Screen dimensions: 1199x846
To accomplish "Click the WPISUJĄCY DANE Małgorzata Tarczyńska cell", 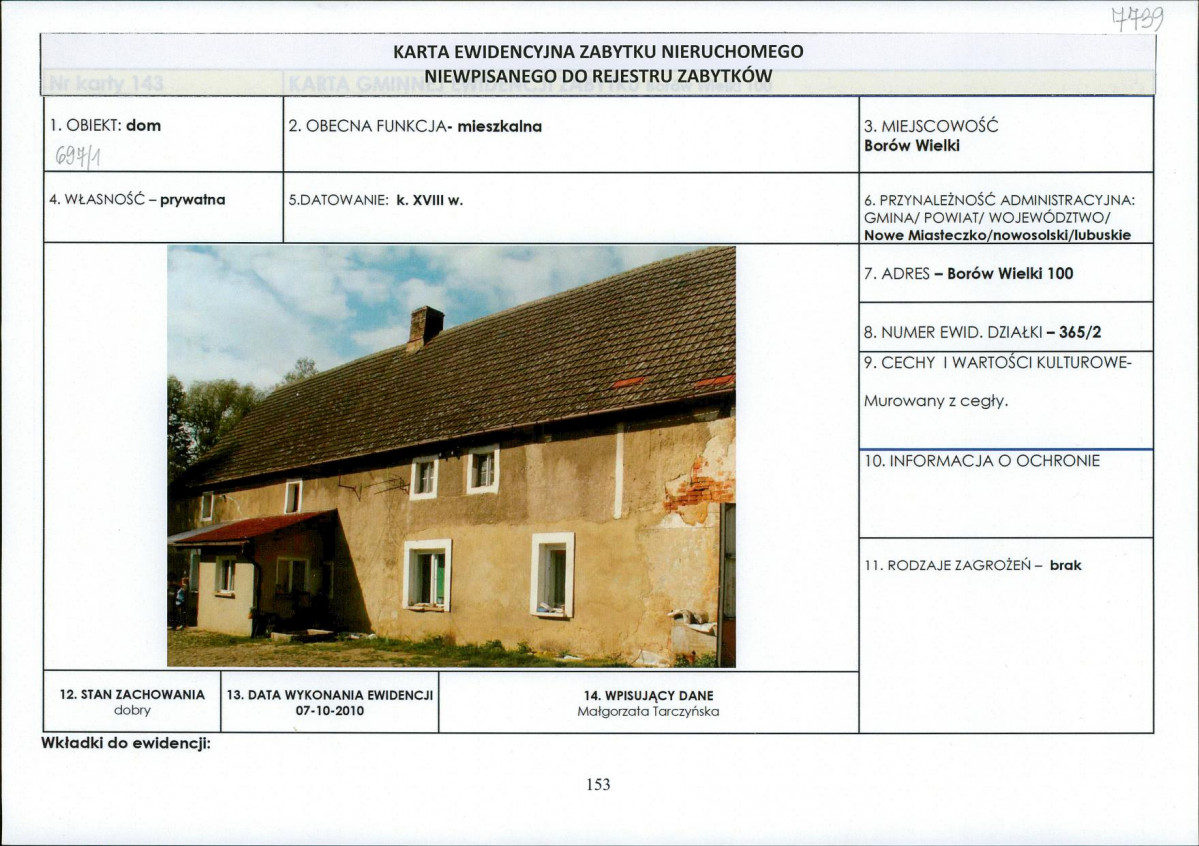I will coord(648,702).
